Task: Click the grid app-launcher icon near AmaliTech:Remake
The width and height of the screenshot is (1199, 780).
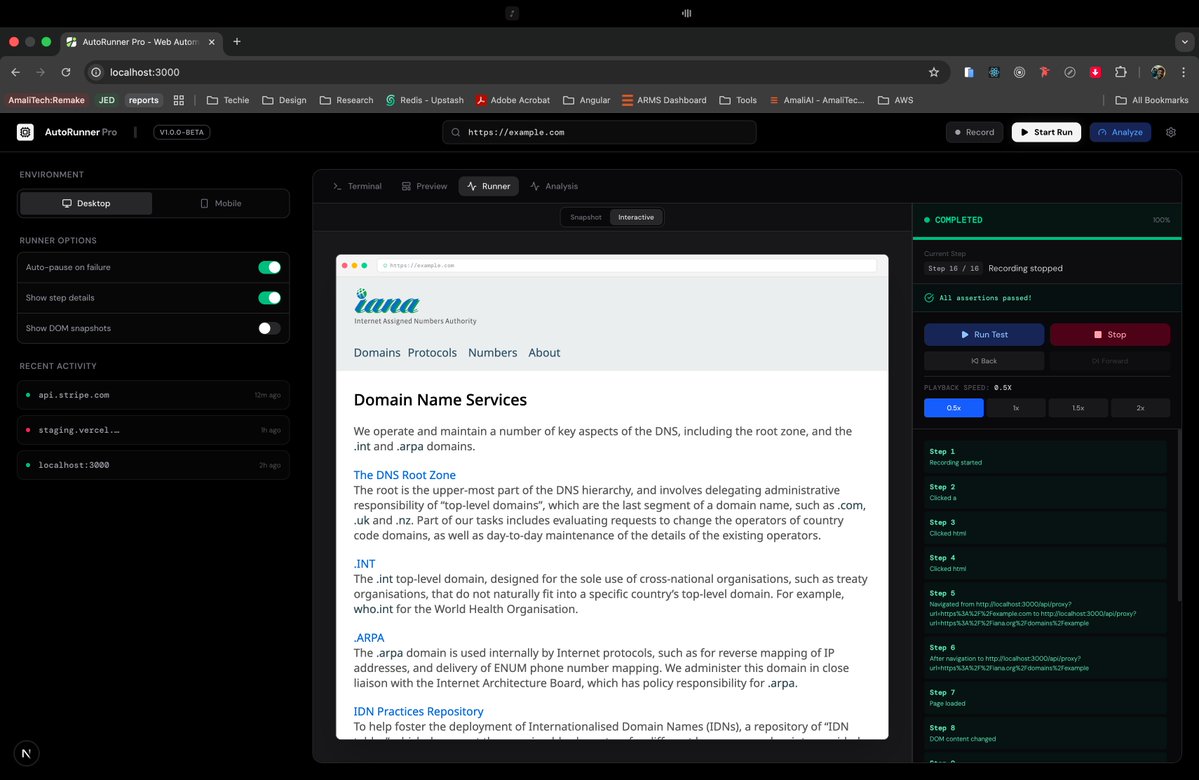Action: pos(180,100)
